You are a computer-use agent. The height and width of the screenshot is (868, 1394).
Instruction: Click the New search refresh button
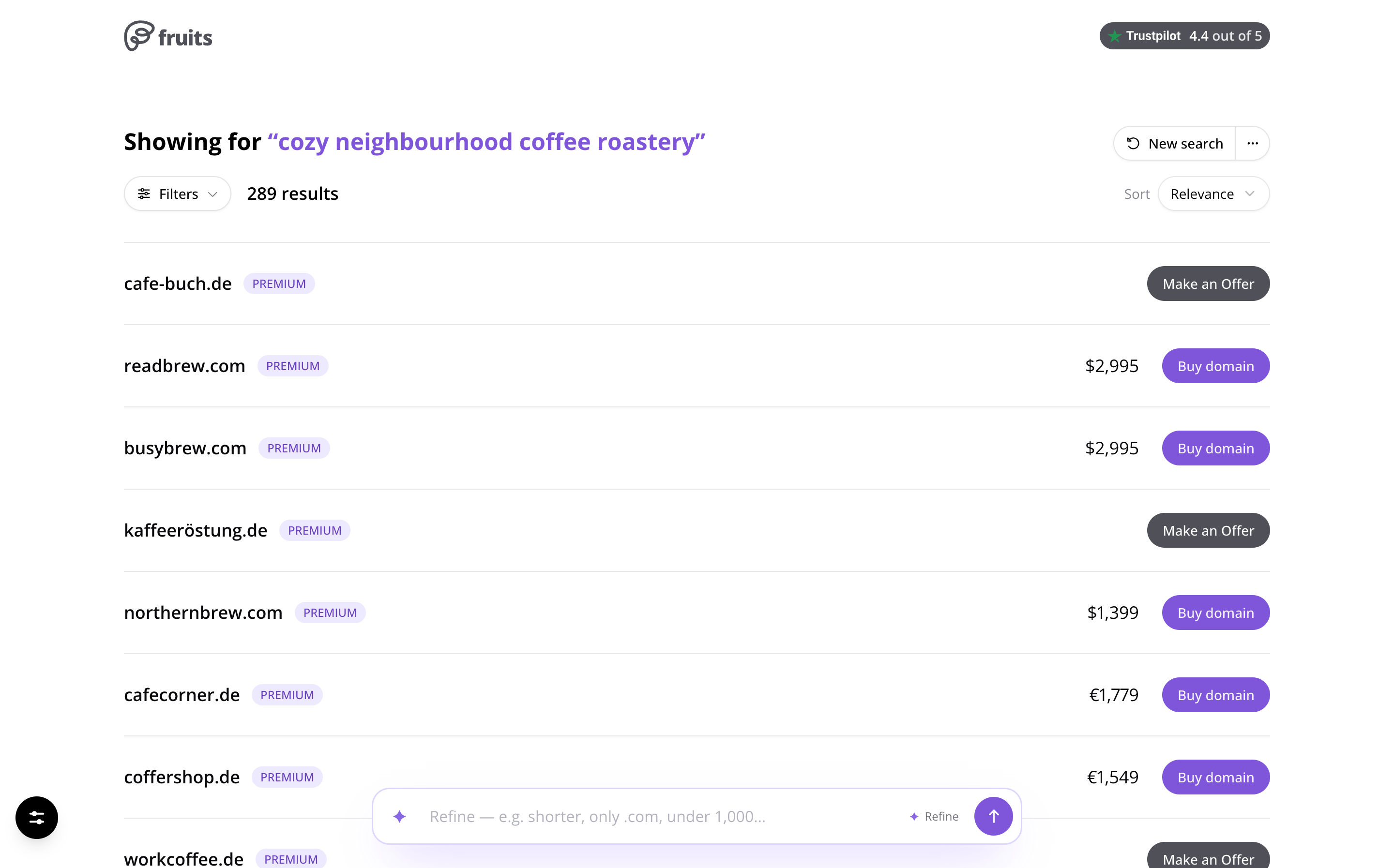tap(1175, 144)
